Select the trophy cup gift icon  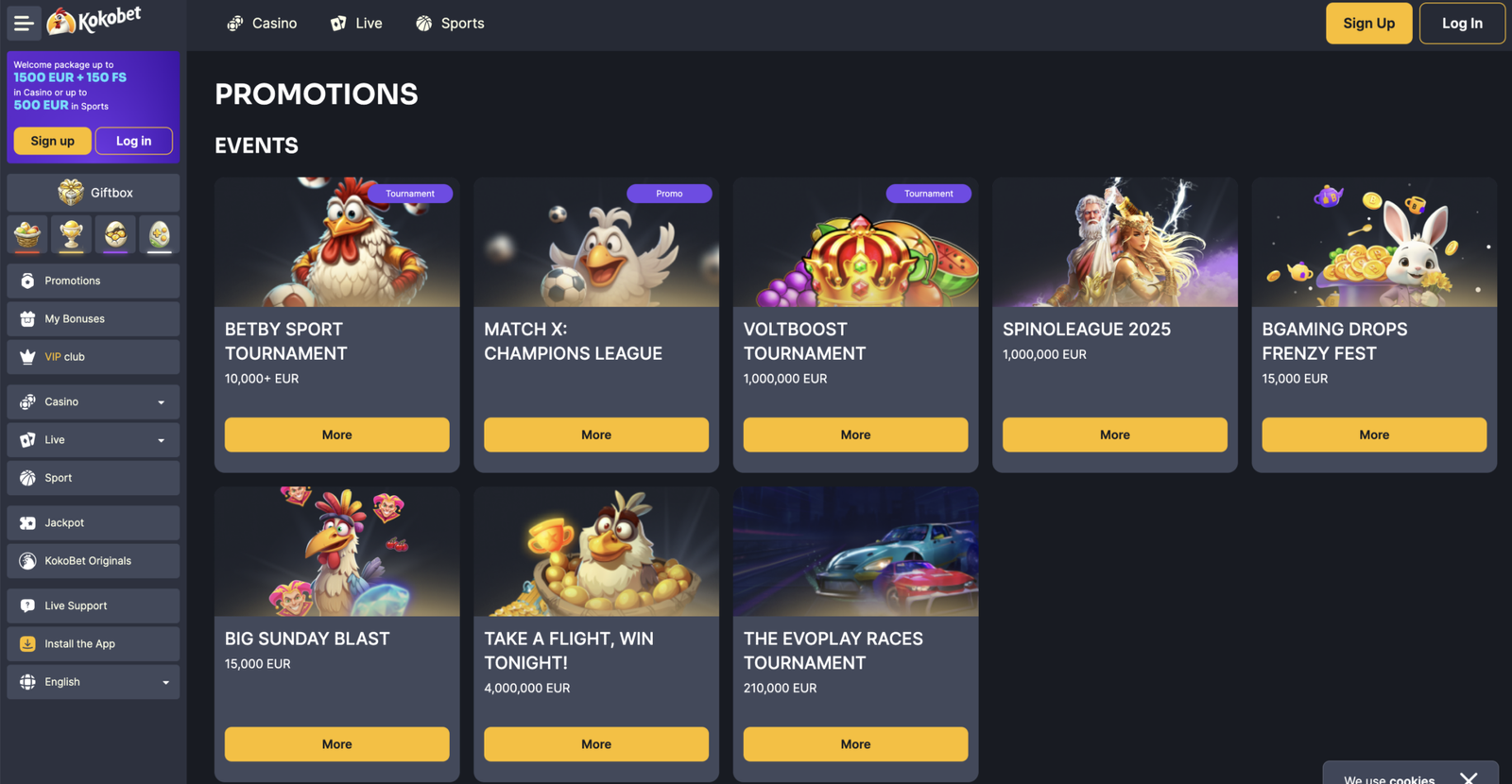coord(72,234)
